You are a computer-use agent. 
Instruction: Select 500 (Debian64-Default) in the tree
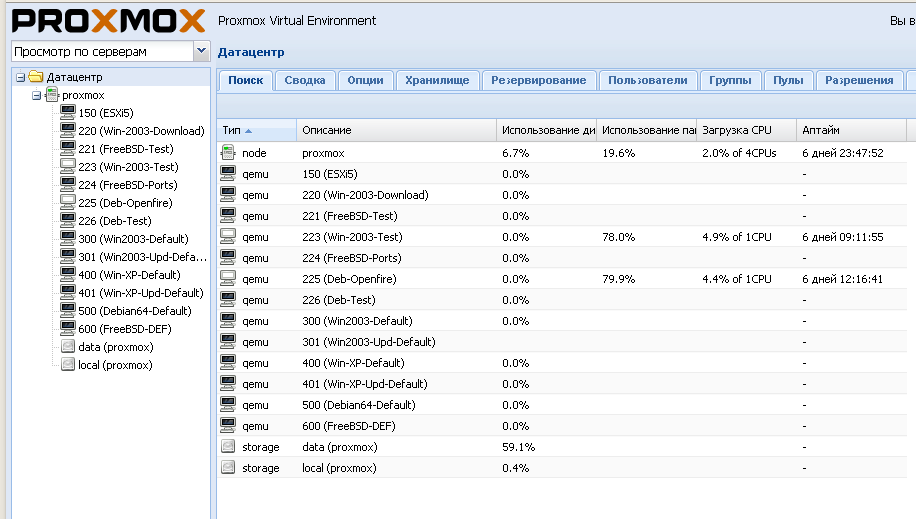click(x=135, y=311)
